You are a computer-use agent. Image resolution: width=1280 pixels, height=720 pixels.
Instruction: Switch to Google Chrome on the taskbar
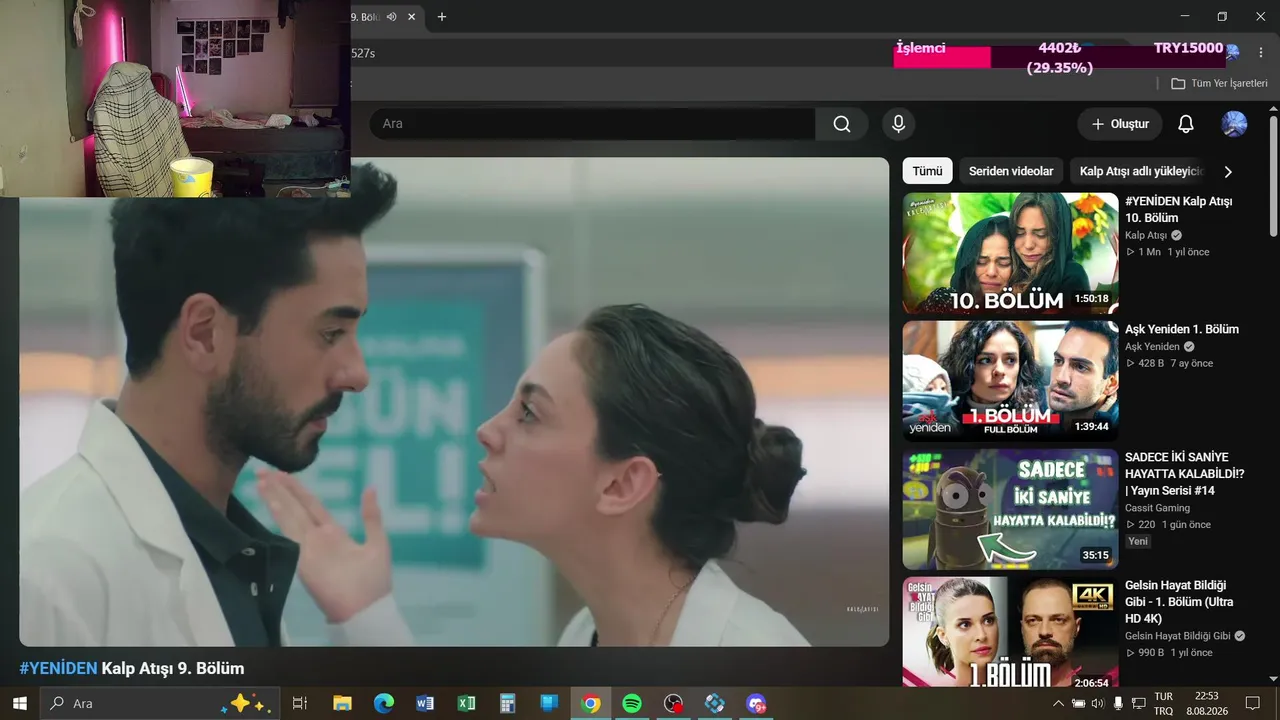pyautogui.click(x=591, y=703)
